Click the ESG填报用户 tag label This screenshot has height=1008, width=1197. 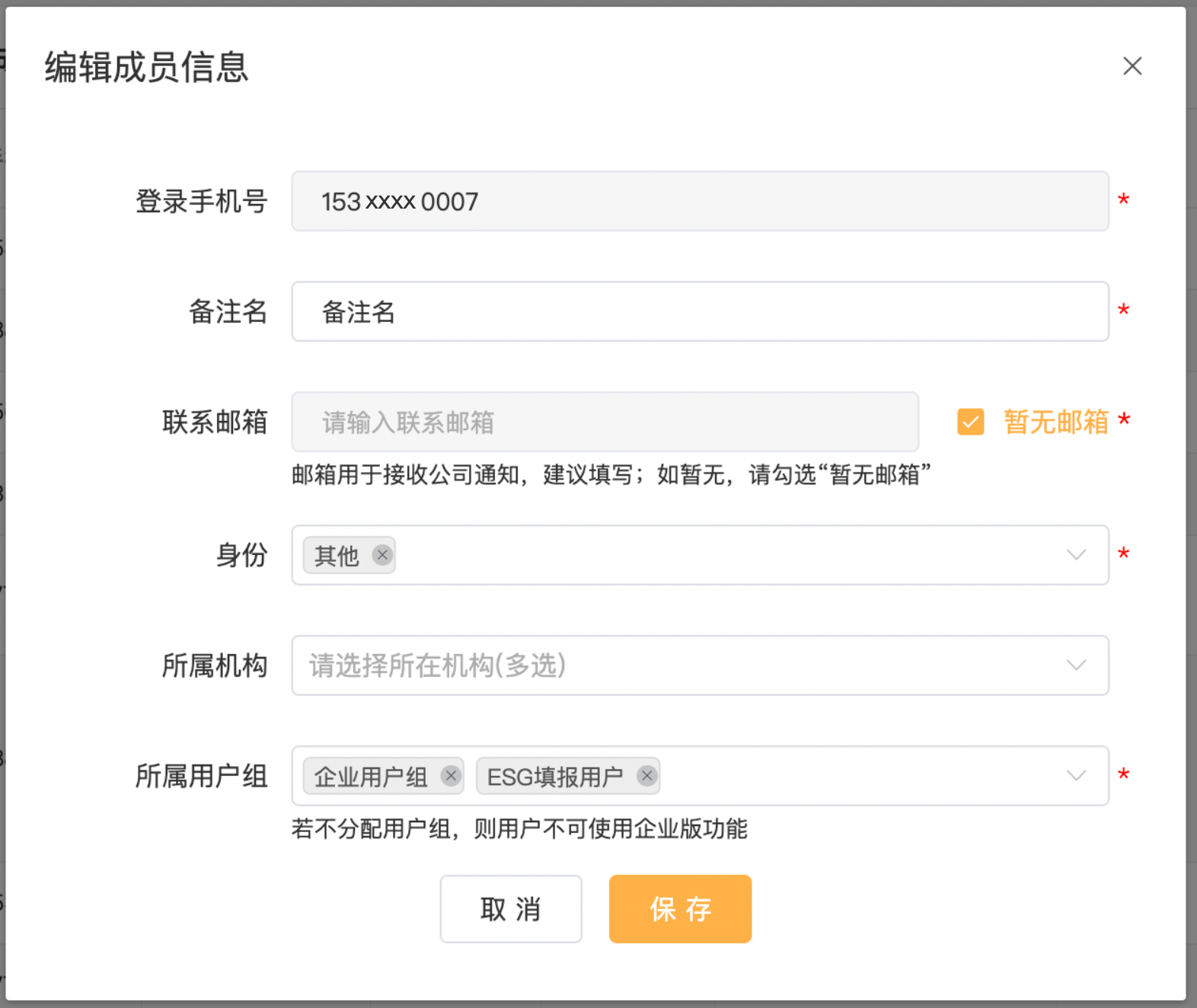[555, 777]
